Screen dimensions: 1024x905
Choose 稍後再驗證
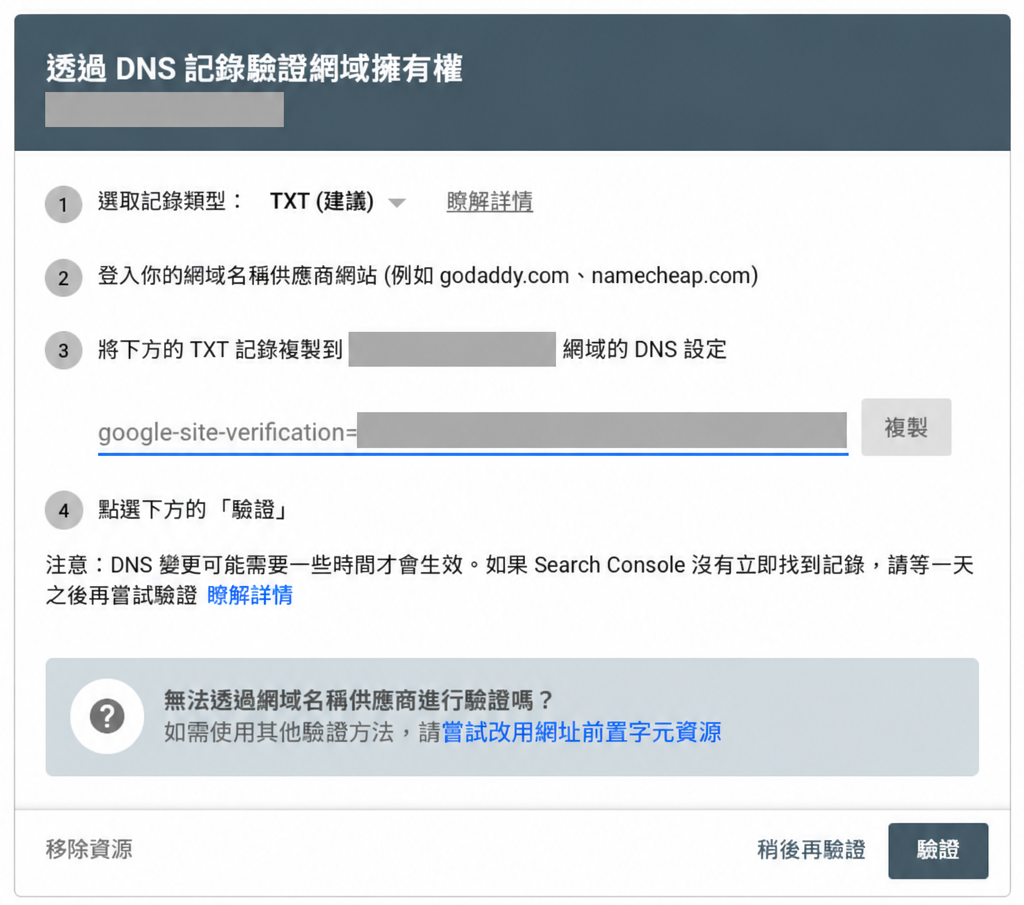point(811,849)
